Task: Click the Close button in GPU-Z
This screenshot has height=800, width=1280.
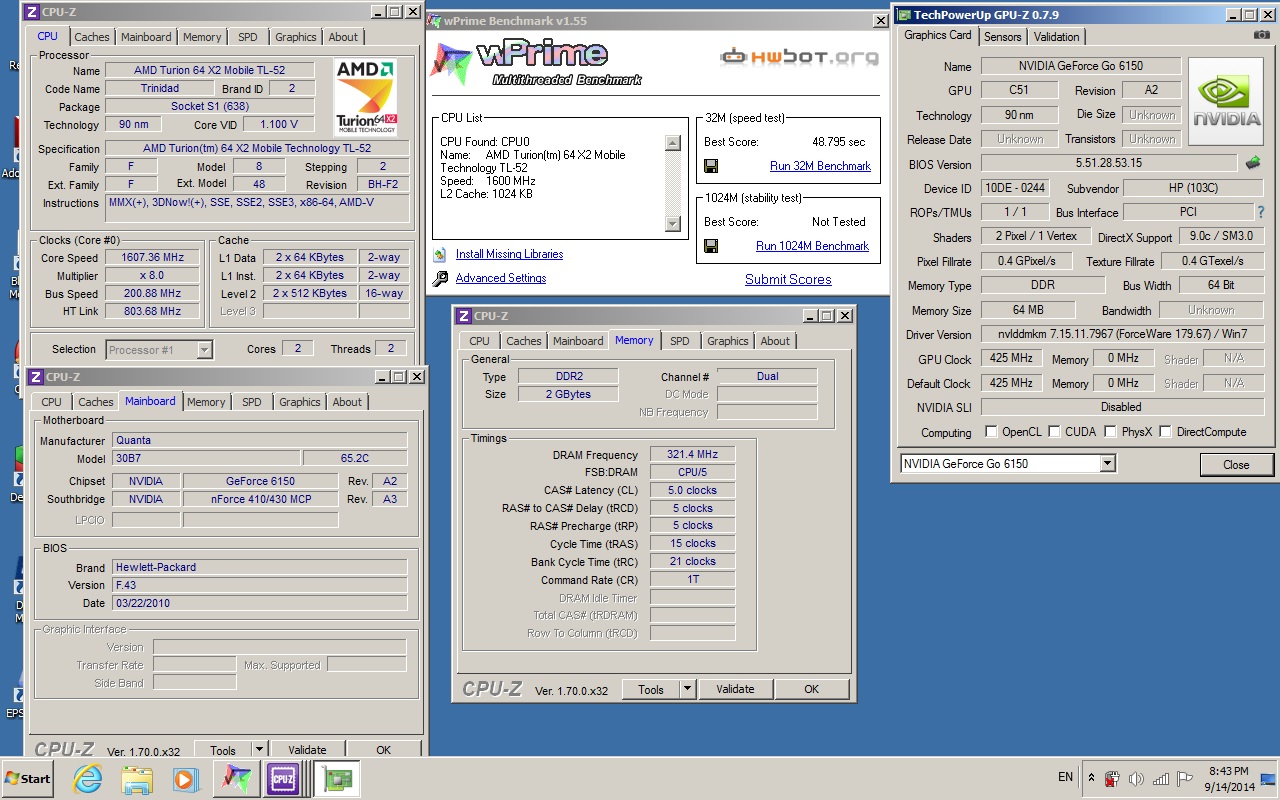Action: [1237, 464]
